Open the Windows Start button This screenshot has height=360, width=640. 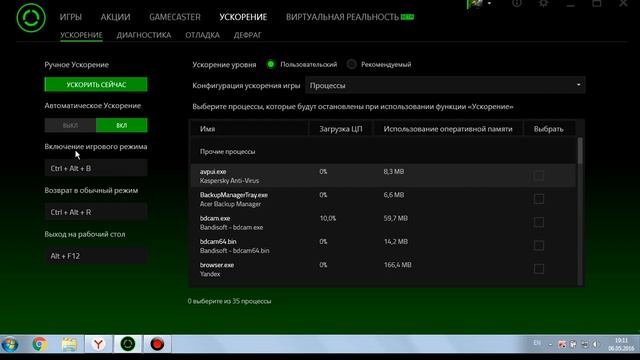[x=10, y=344]
